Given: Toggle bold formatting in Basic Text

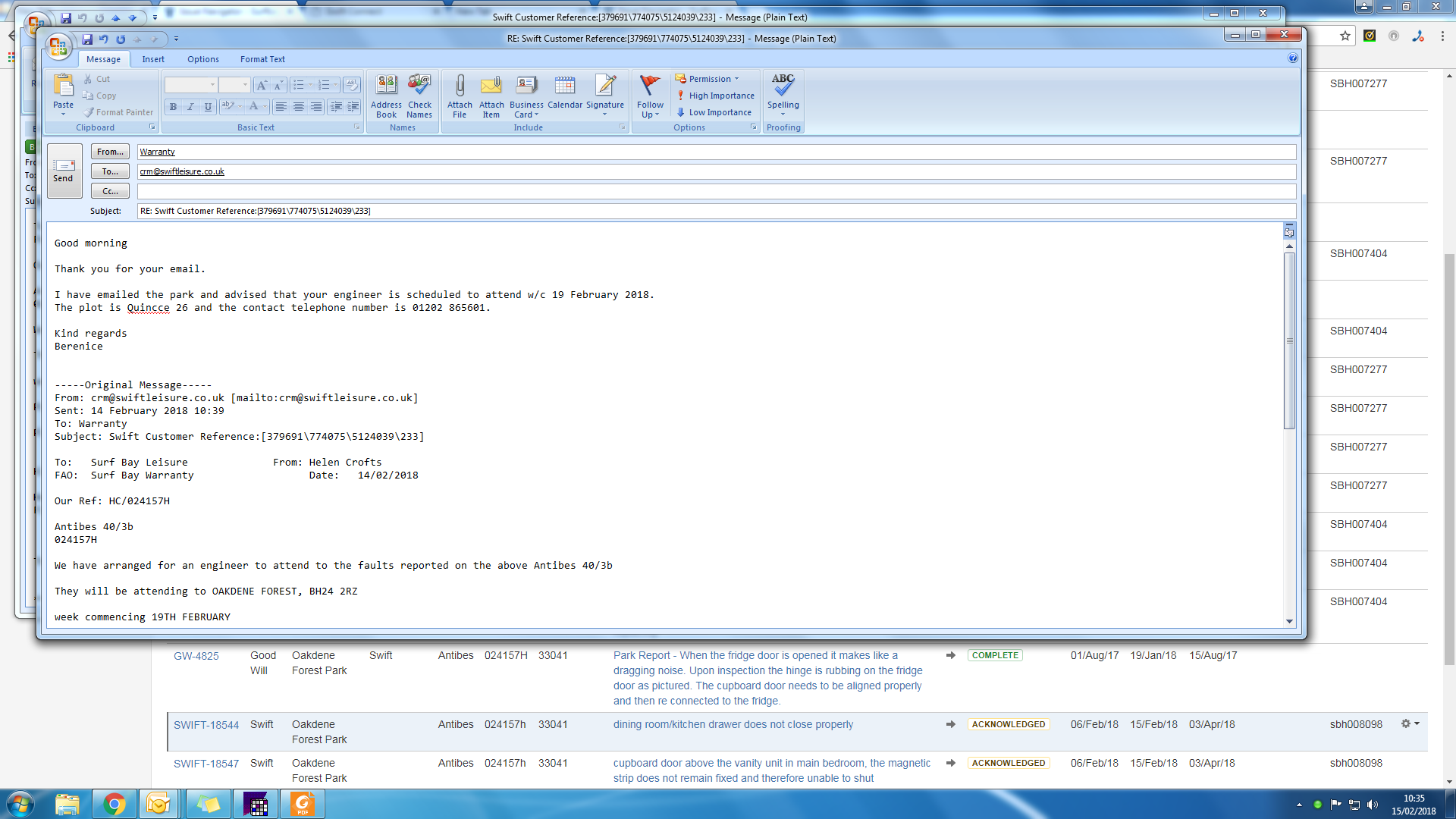Looking at the screenshot, I should pyautogui.click(x=174, y=107).
